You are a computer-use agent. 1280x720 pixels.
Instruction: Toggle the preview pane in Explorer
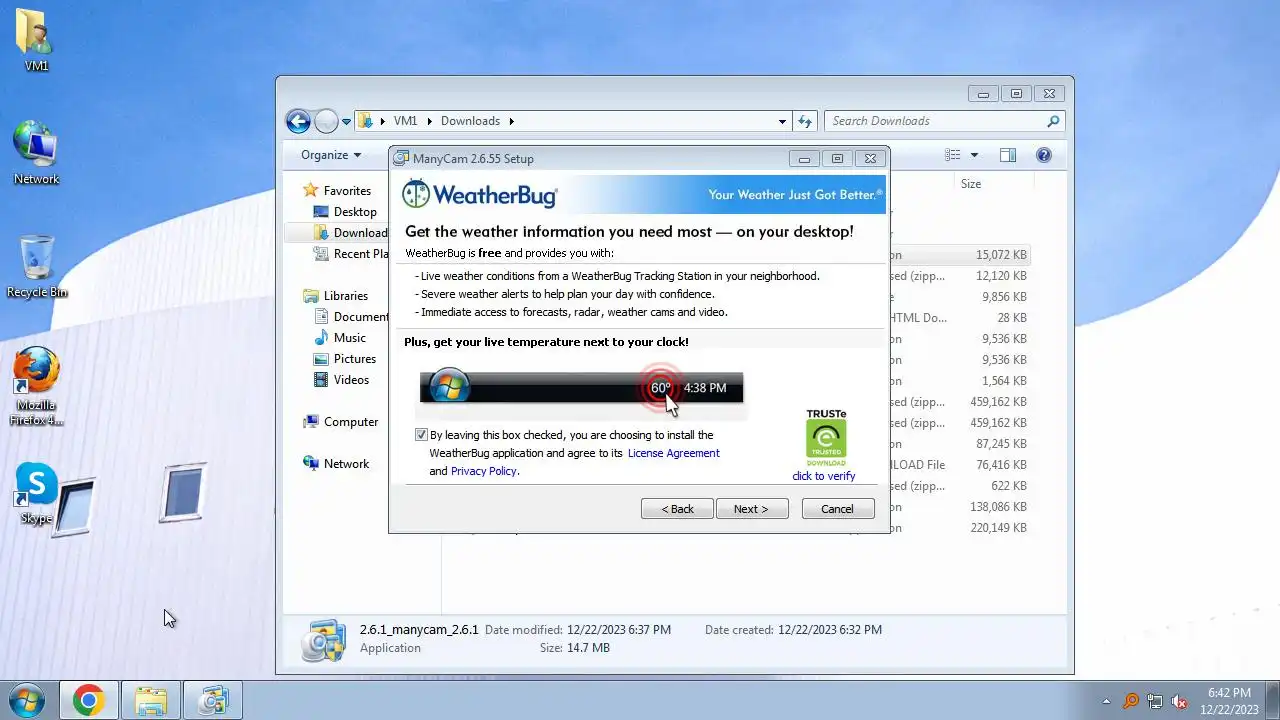pyautogui.click(x=1008, y=155)
